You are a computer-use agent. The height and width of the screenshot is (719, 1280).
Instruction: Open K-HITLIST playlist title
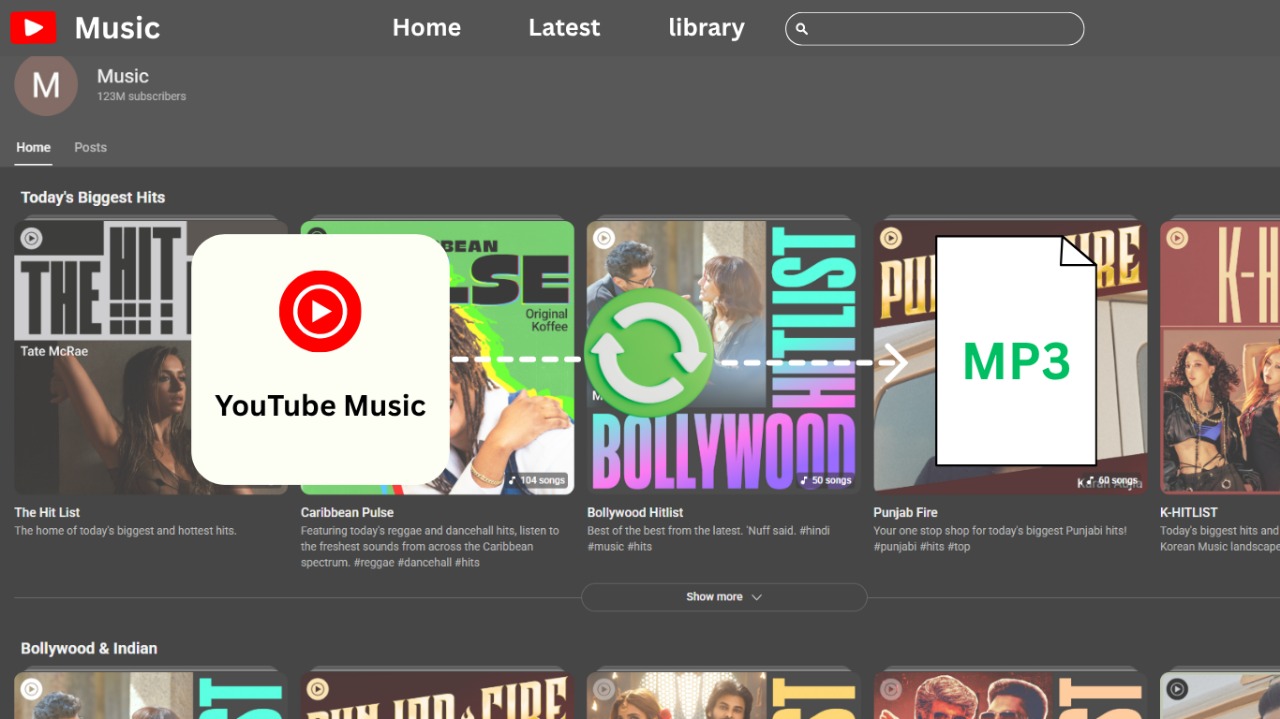pos(1189,512)
